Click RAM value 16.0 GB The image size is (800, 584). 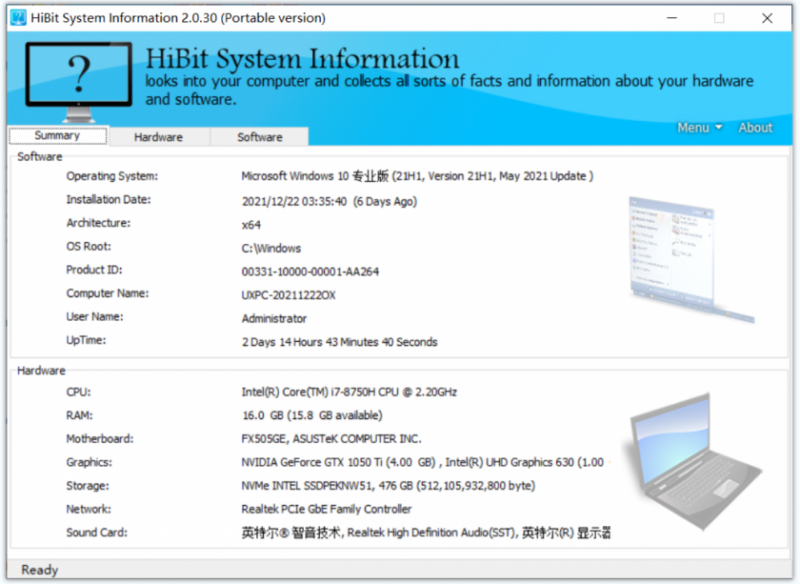312,416
